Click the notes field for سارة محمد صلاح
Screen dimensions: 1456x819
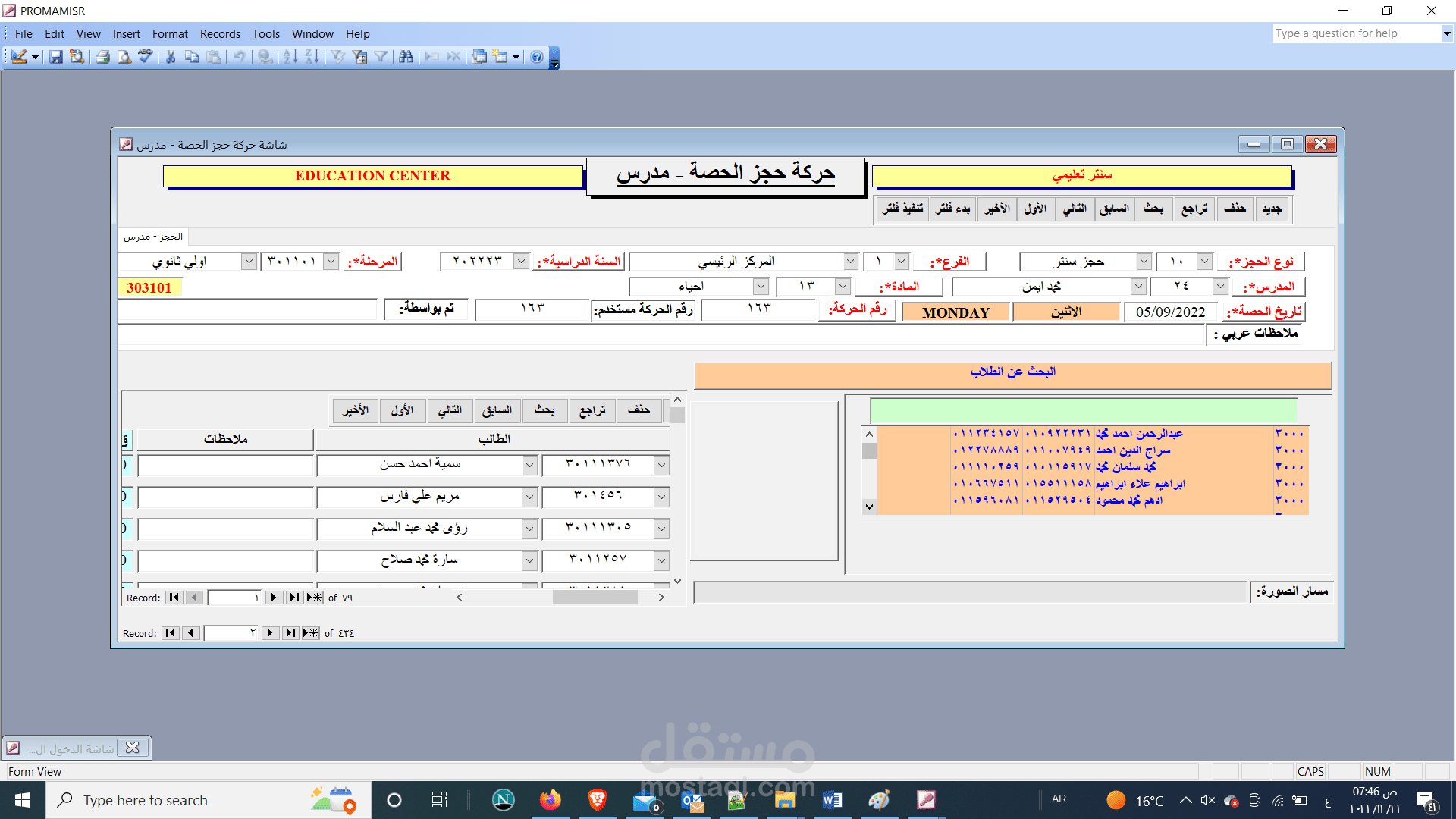coord(225,560)
